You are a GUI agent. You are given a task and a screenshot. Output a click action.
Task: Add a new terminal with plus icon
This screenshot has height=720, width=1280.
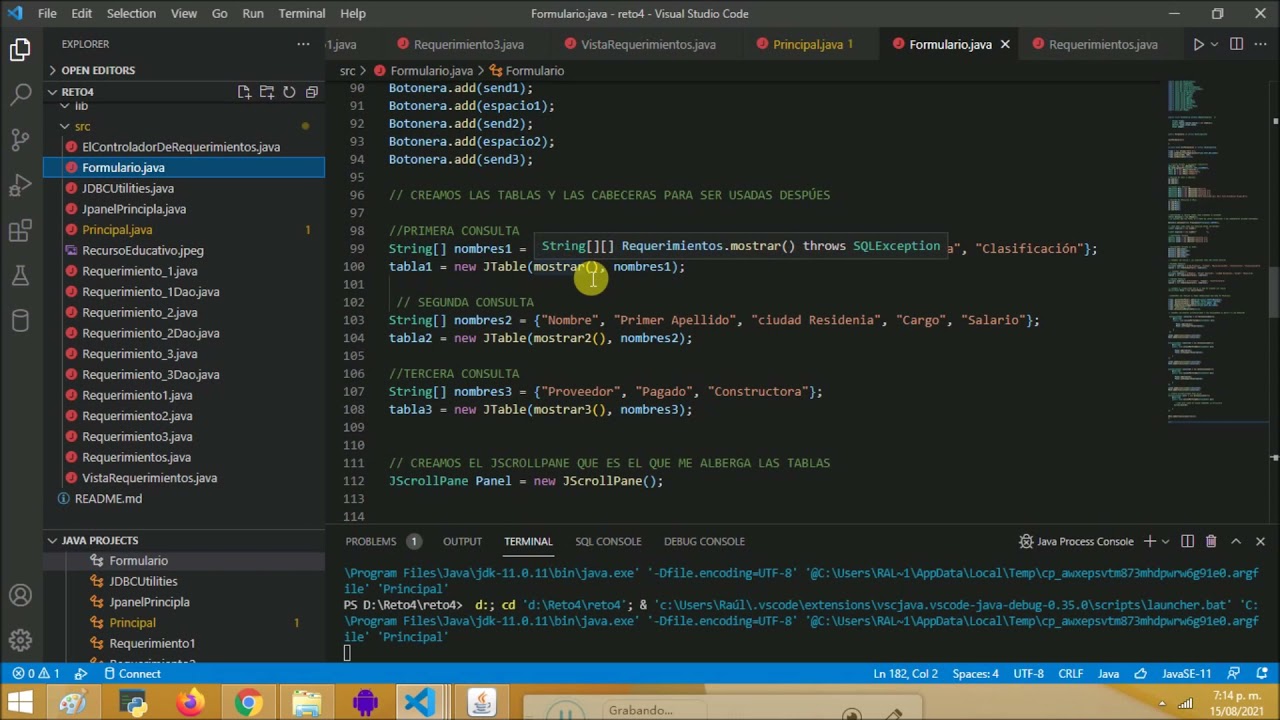(1150, 541)
